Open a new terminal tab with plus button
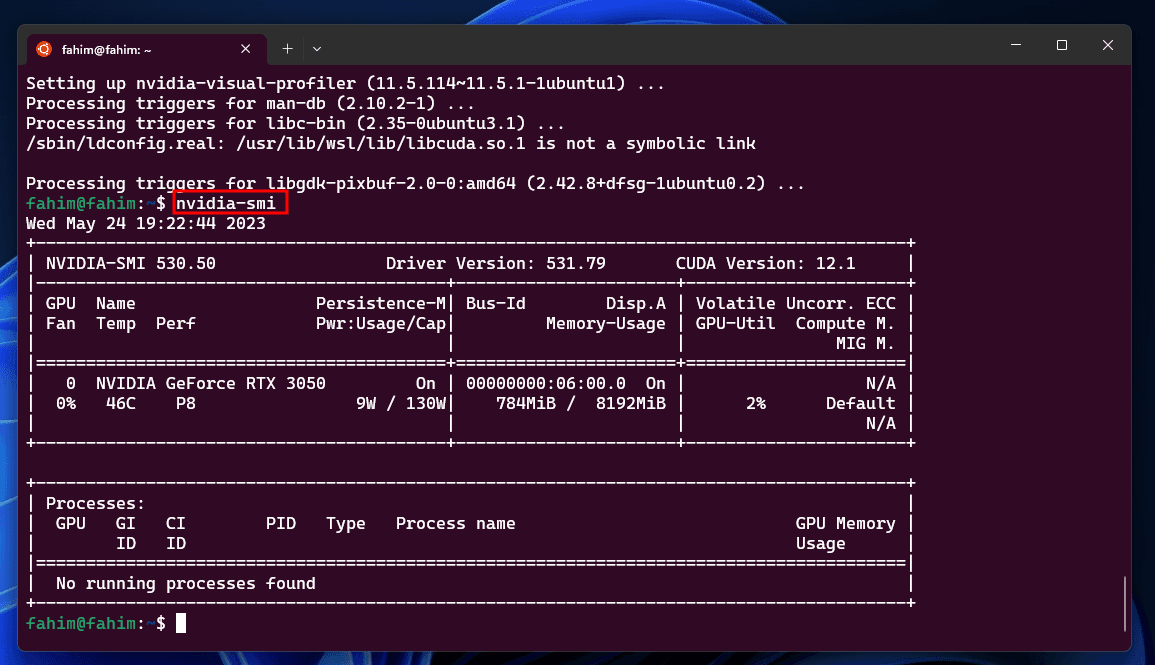Screen dimensions: 1155x665 point(287,49)
